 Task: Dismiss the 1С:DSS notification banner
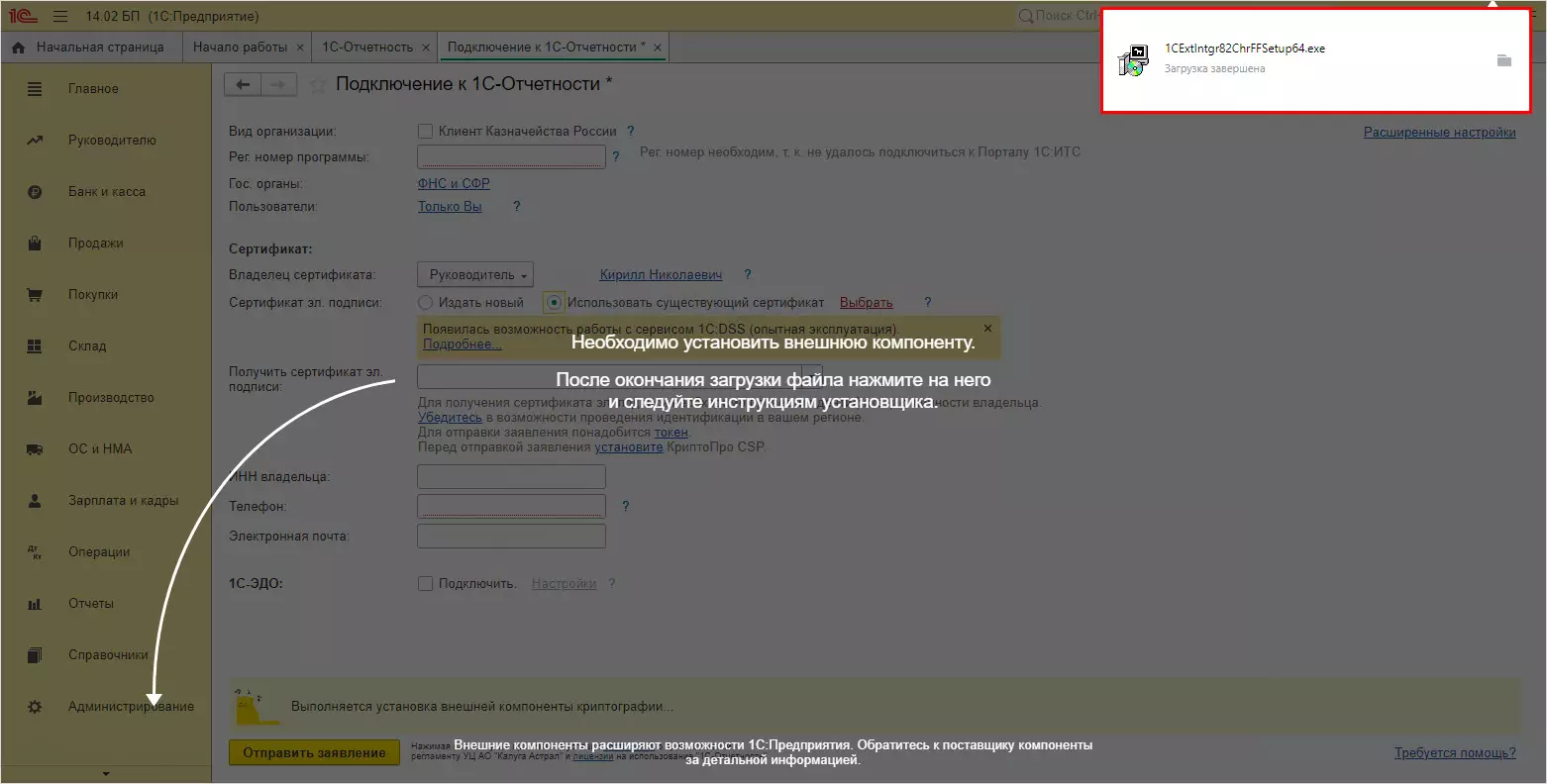[x=987, y=328]
